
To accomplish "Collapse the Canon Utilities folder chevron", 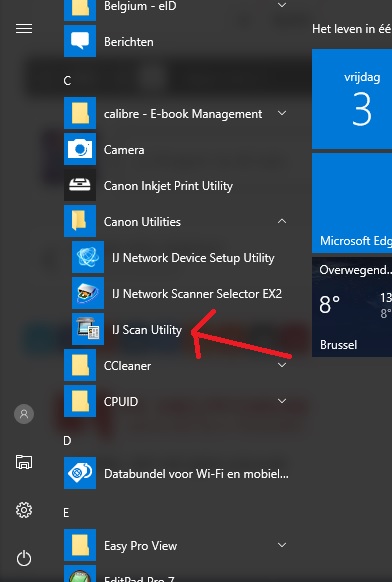I will pyautogui.click(x=282, y=221).
